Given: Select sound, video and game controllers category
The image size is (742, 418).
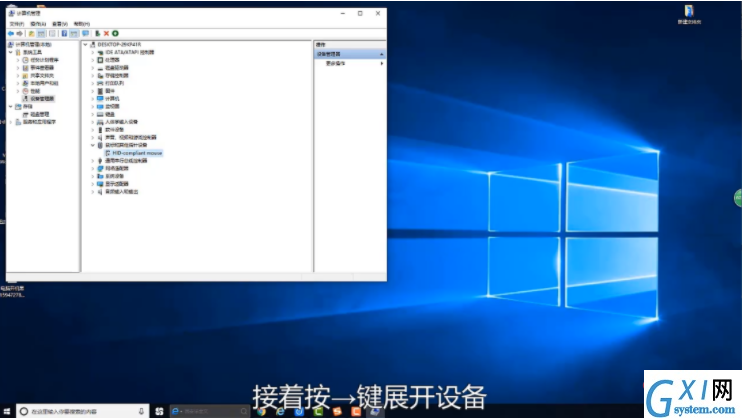Looking at the screenshot, I should point(130,137).
